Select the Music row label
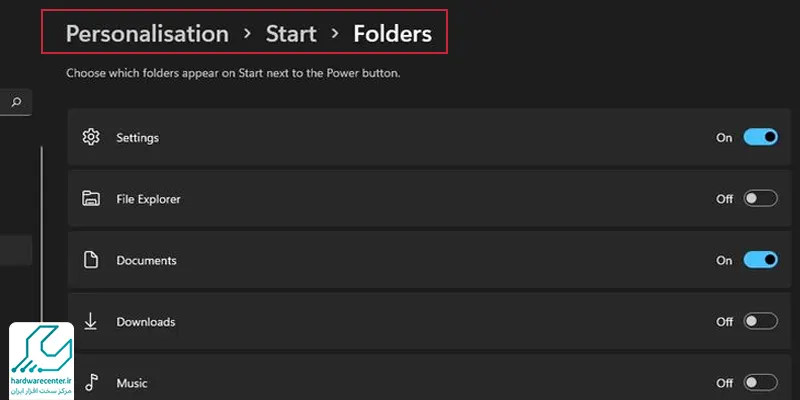The image size is (800, 400). [x=132, y=383]
